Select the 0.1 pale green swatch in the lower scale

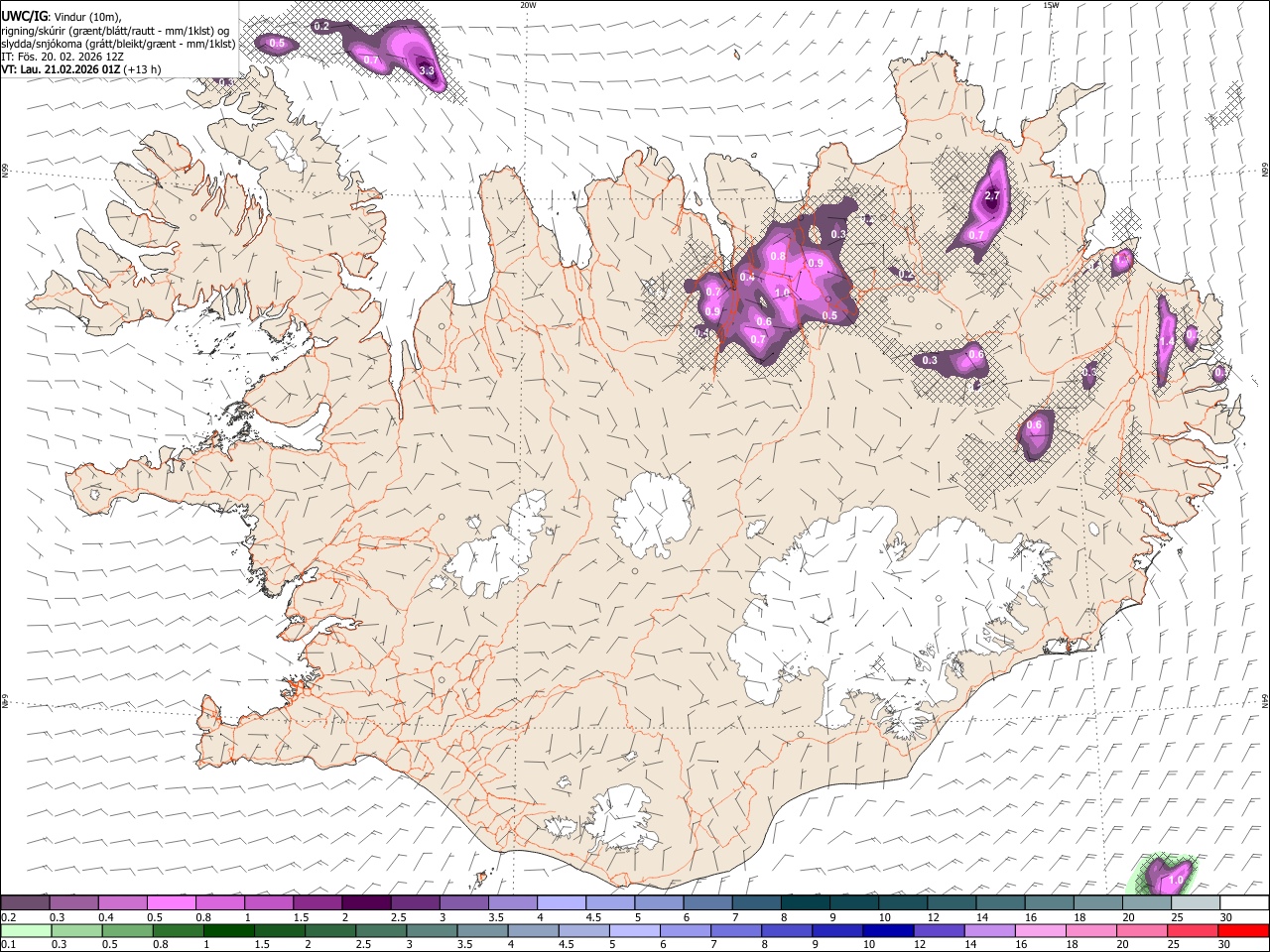(x=25, y=930)
